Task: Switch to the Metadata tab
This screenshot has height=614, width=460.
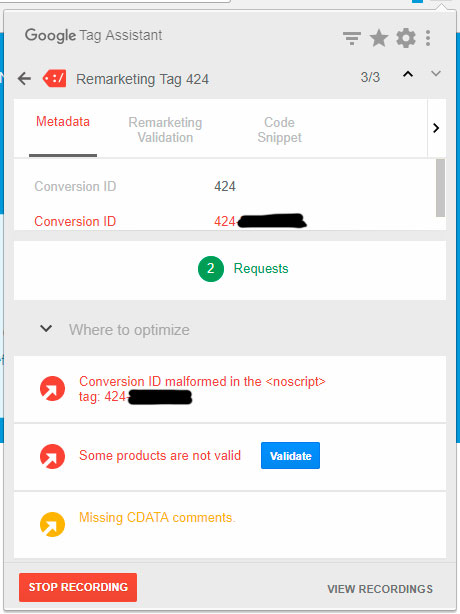Action: [63, 122]
